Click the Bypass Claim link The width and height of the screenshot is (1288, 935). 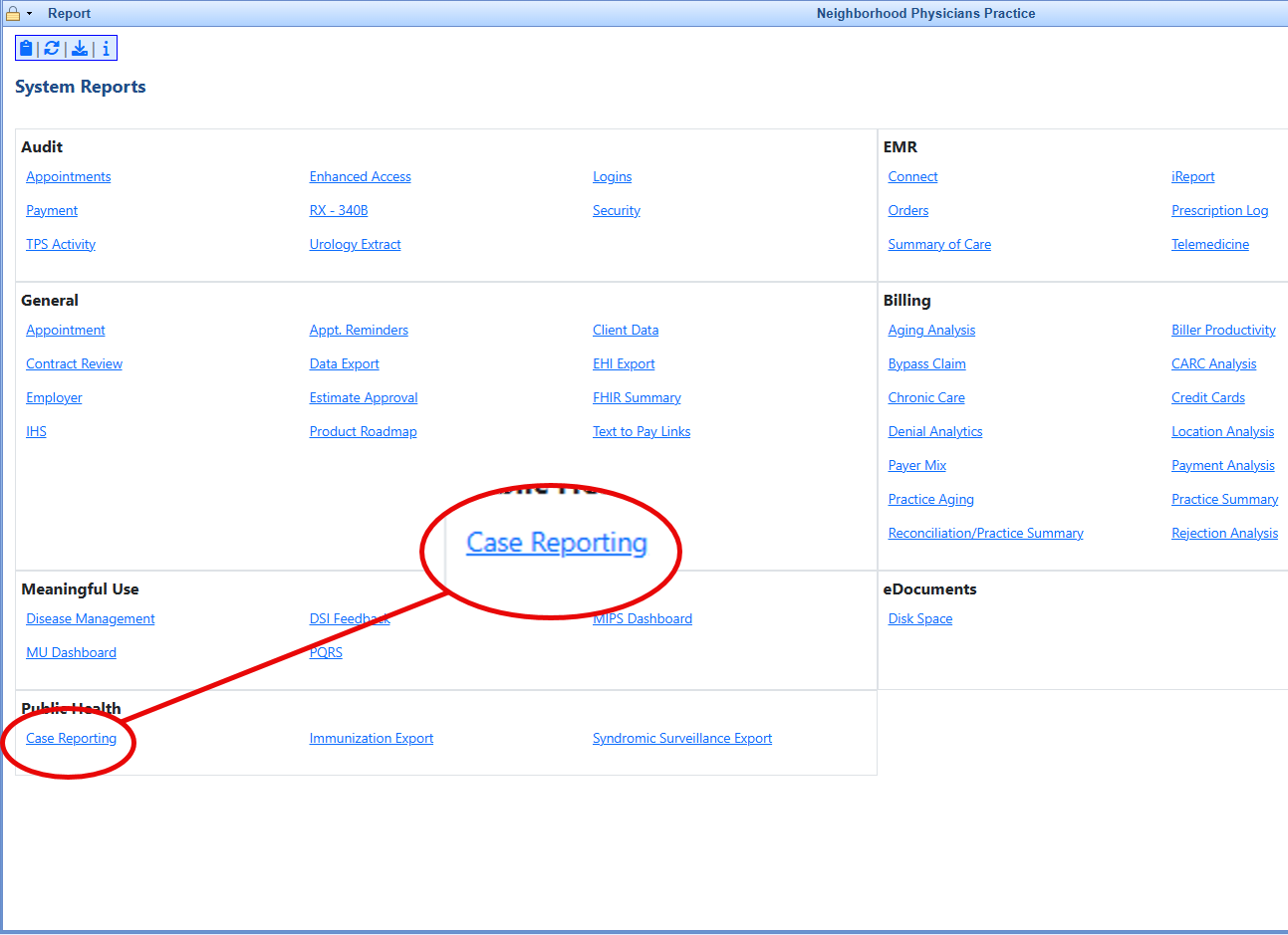click(x=927, y=364)
